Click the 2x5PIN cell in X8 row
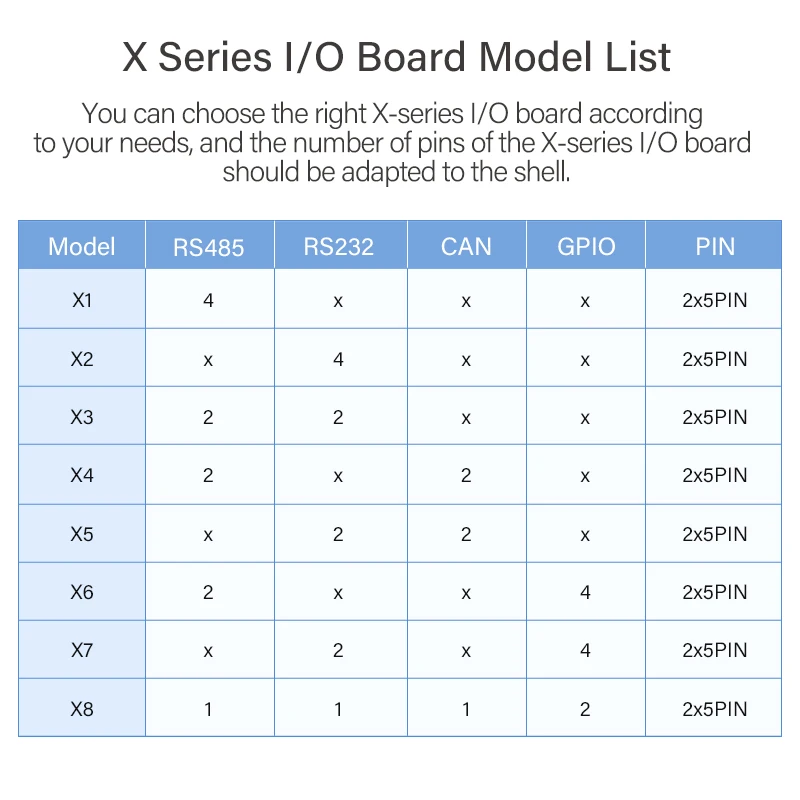The width and height of the screenshot is (800, 800). click(714, 709)
